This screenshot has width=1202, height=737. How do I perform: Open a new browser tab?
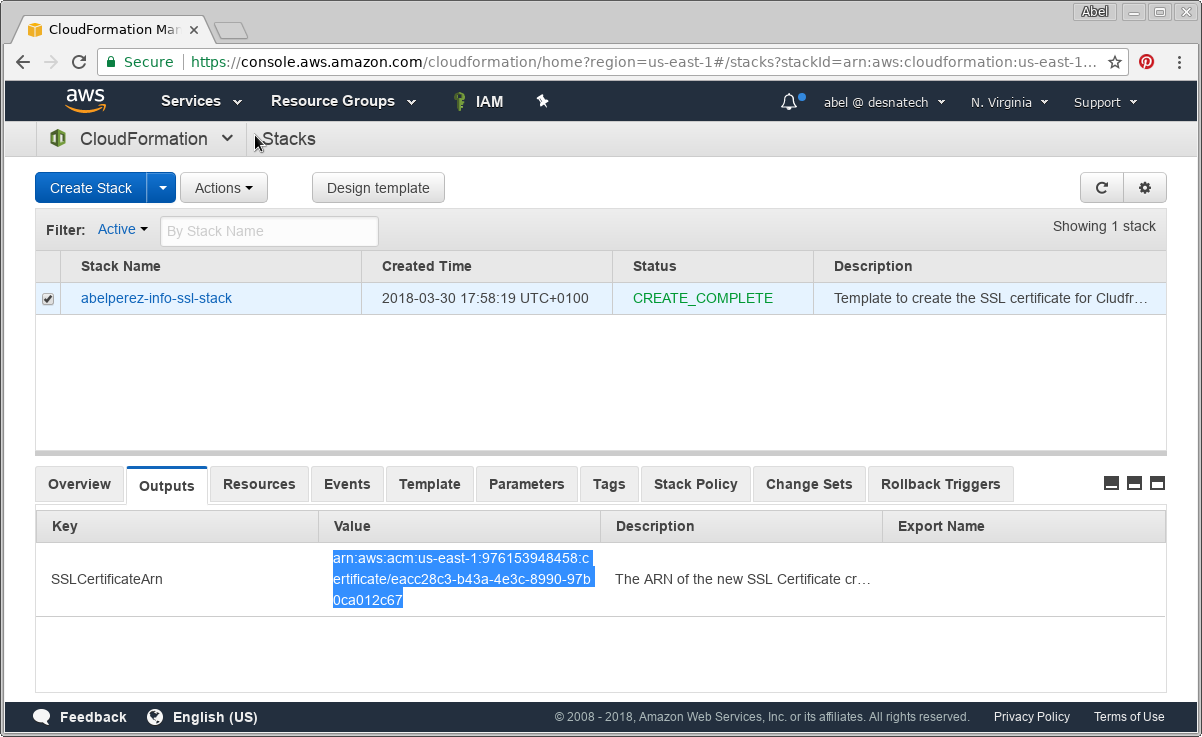pyautogui.click(x=231, y=31)
